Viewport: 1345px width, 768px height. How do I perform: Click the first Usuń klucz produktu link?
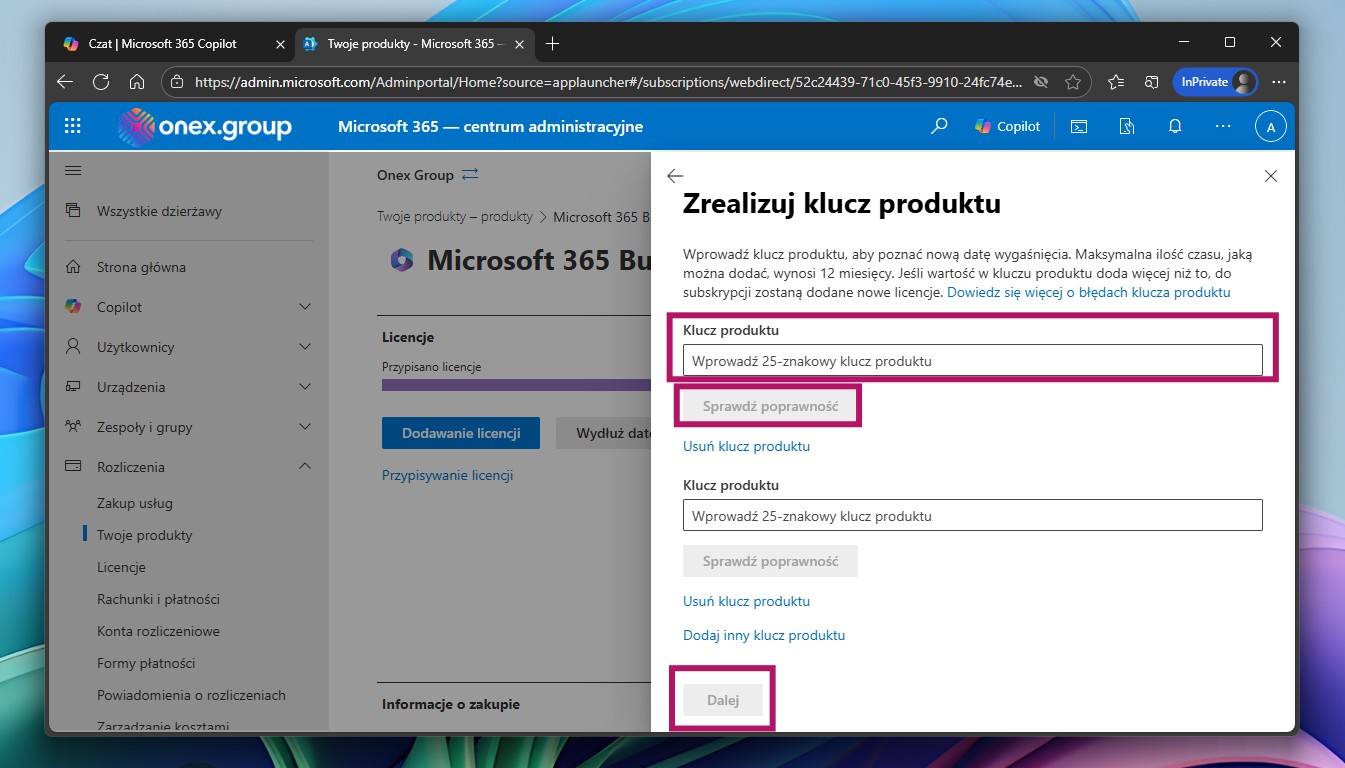pyautogui.click(x=746, y=446)
